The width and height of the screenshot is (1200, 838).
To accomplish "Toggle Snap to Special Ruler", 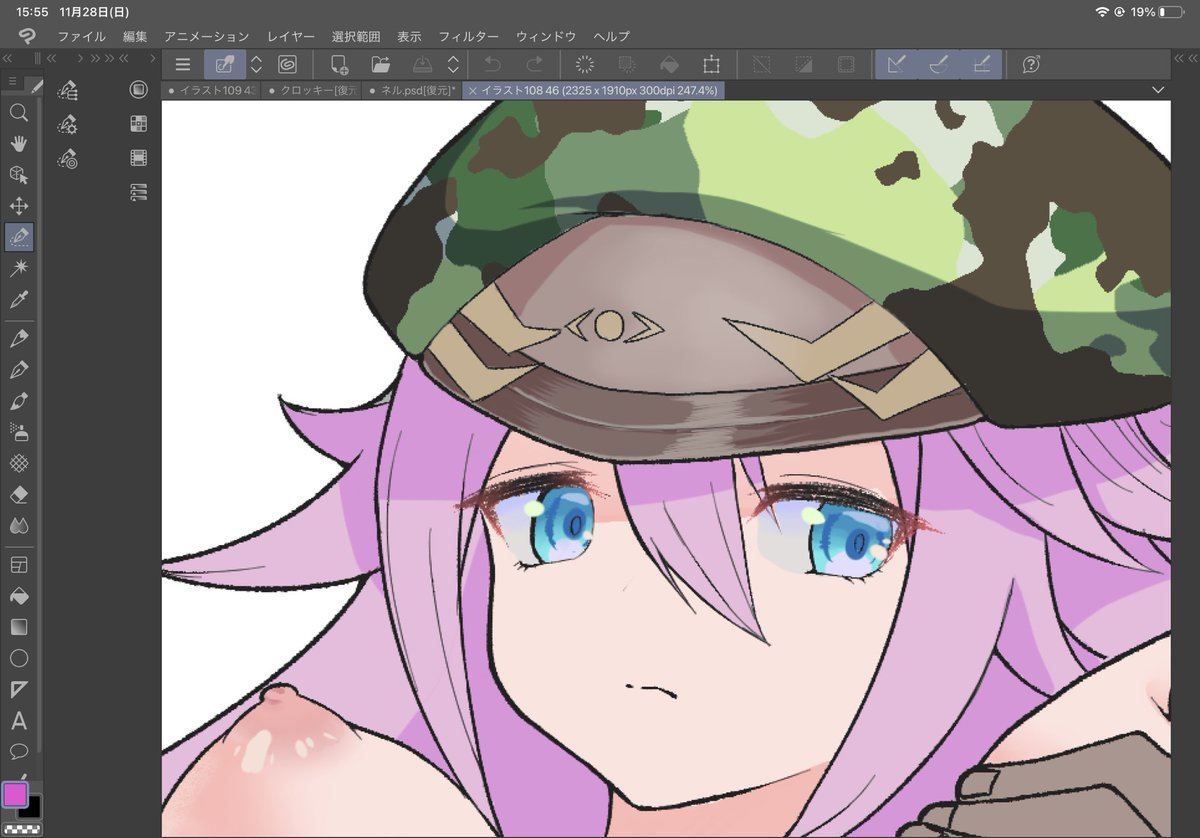I will coord(939,65).
